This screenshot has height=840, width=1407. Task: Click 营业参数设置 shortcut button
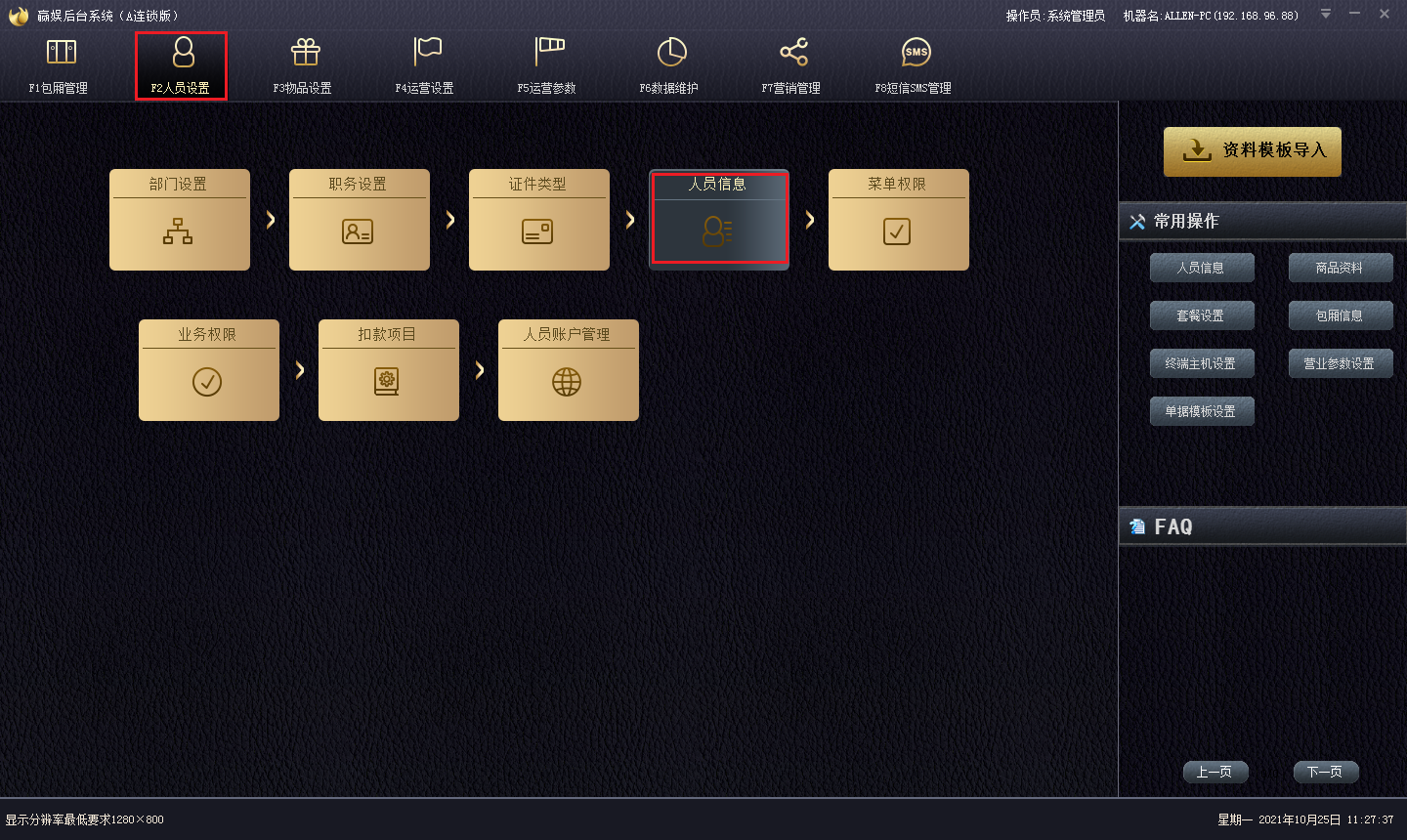click(x=1341, y=363)
